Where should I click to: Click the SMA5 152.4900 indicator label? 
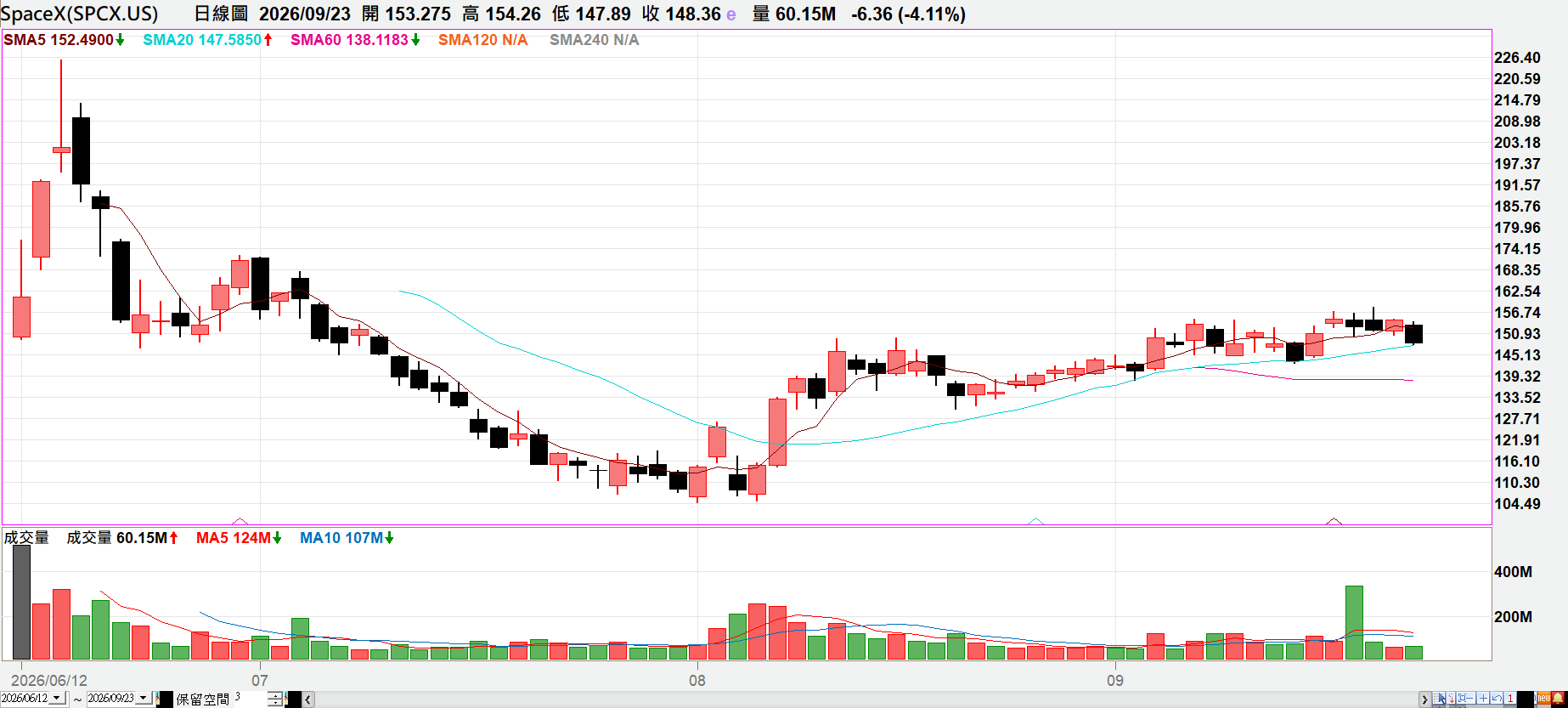click(64, 40)
